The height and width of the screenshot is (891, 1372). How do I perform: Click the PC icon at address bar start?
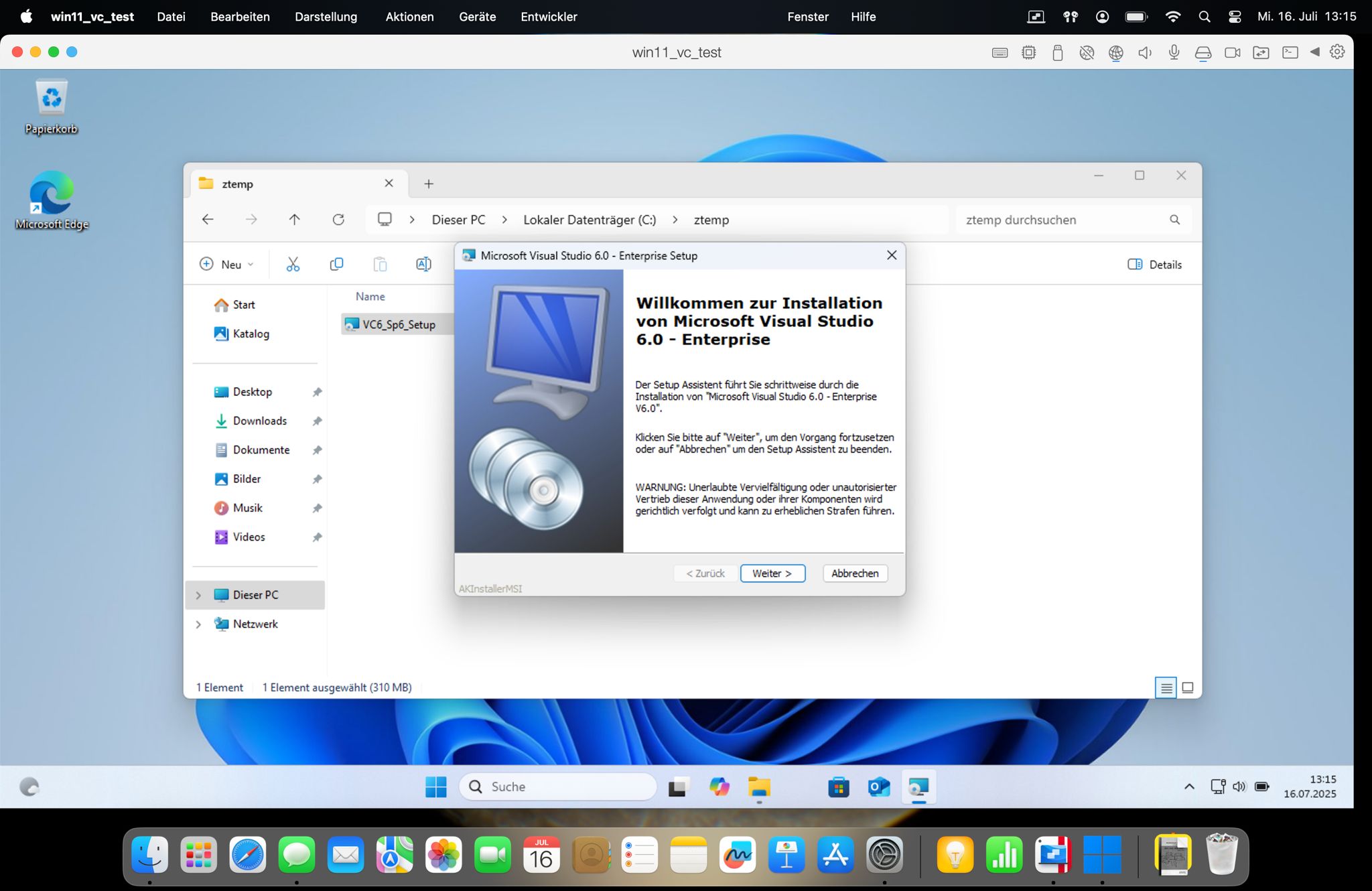(385, 219)
